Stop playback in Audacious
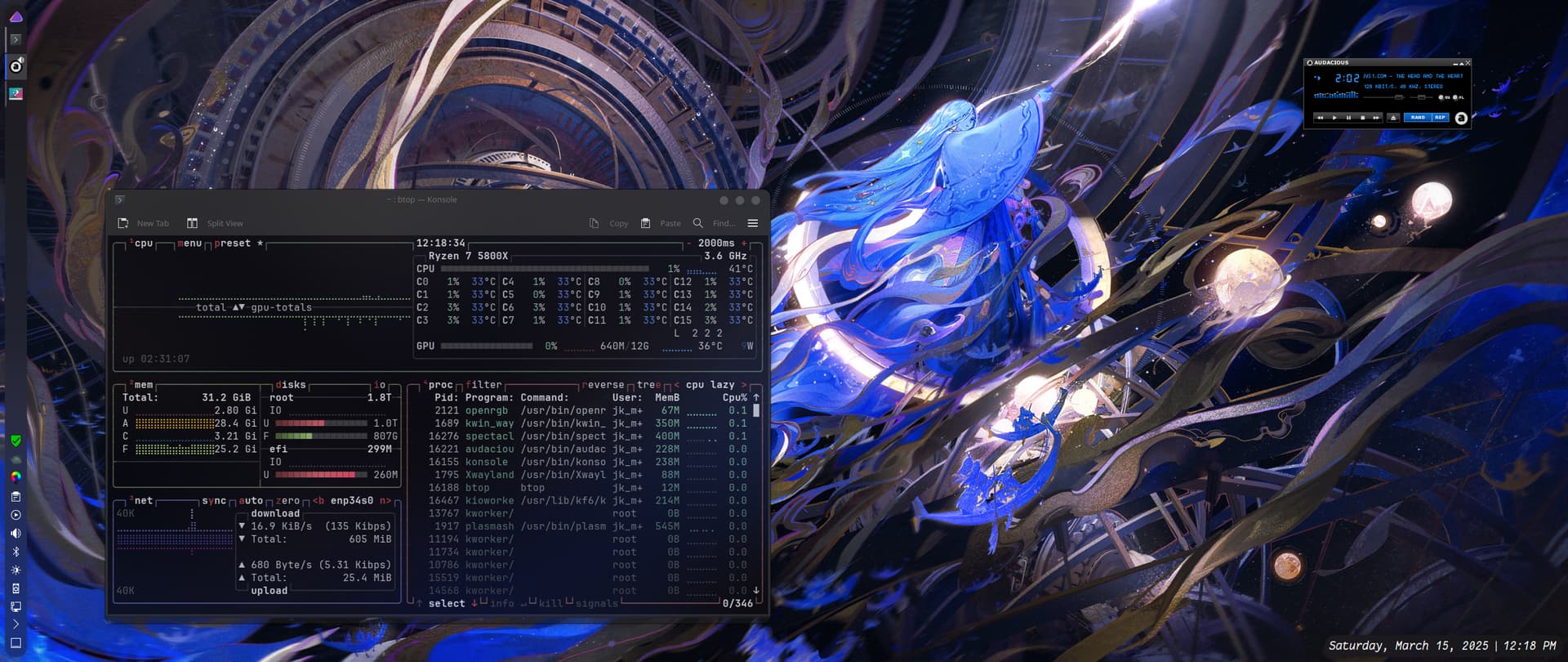Image resolution: width=1568 pixels, height=662 pixels. 1362,118
